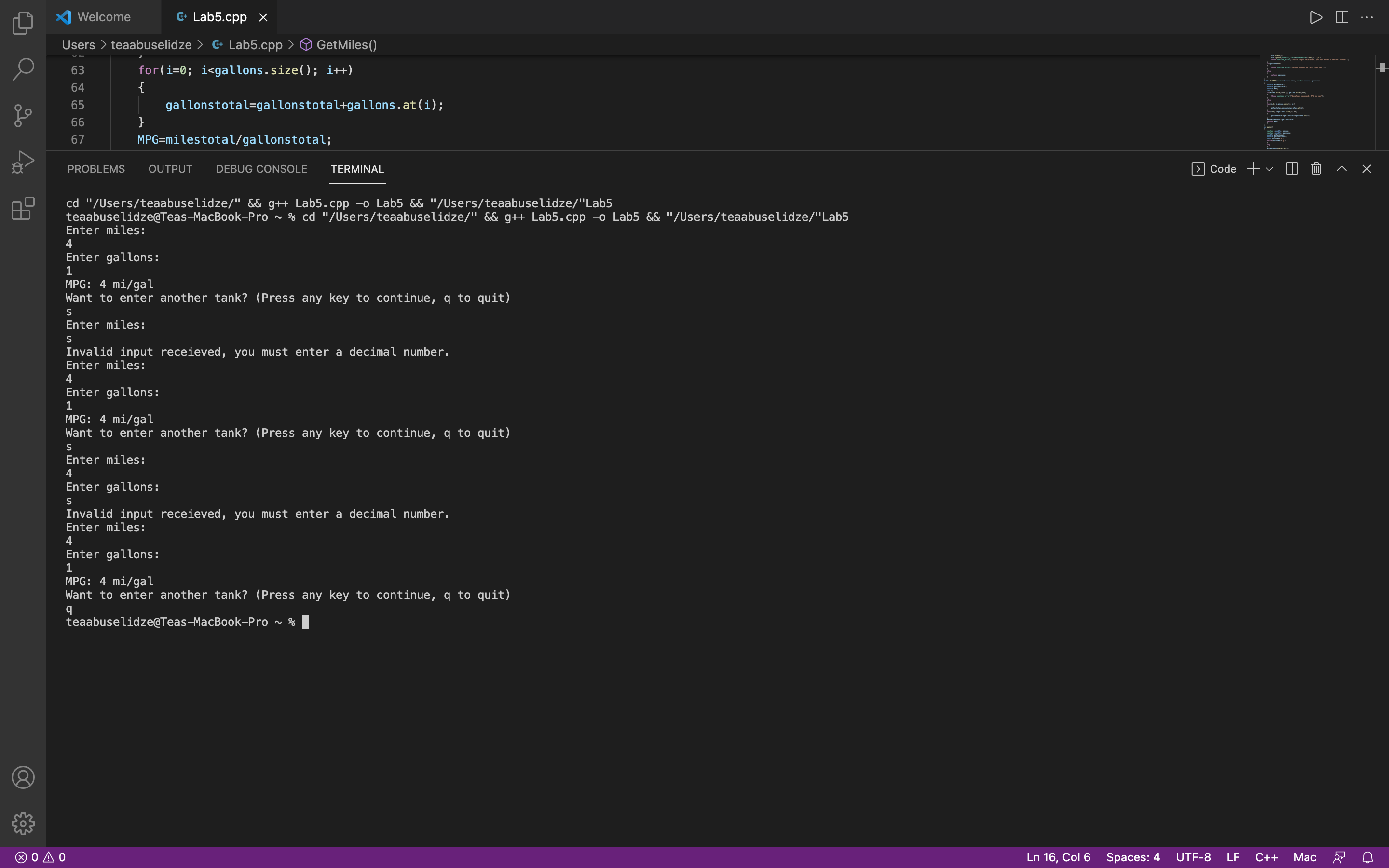Open the Extensions view
1389x868 pixels.
23,208
